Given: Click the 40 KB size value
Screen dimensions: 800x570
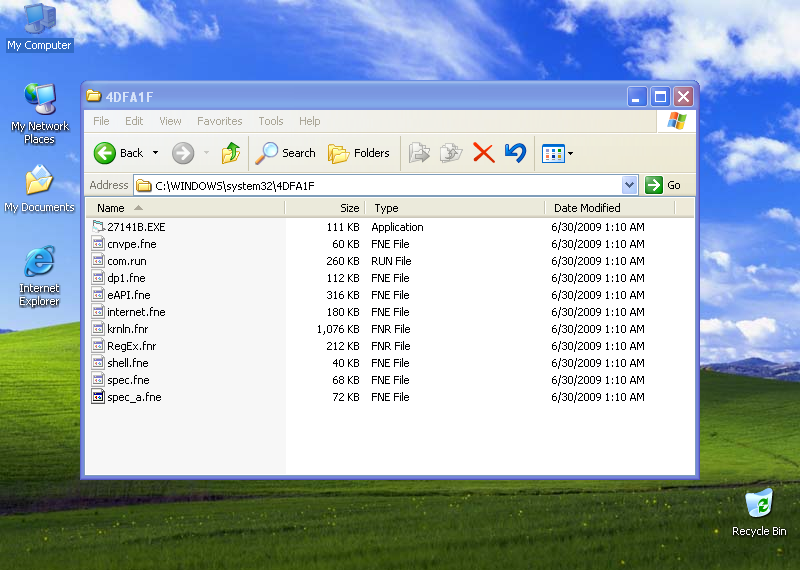Looking at the screenshot, I should coord(346,363).
